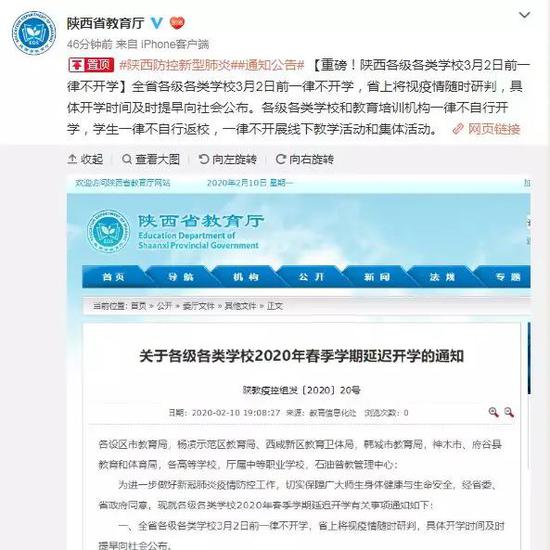The width and height of the screenshot is (550, 550).
Task: Rotate image left with 向左旋转
Action: 228,159
